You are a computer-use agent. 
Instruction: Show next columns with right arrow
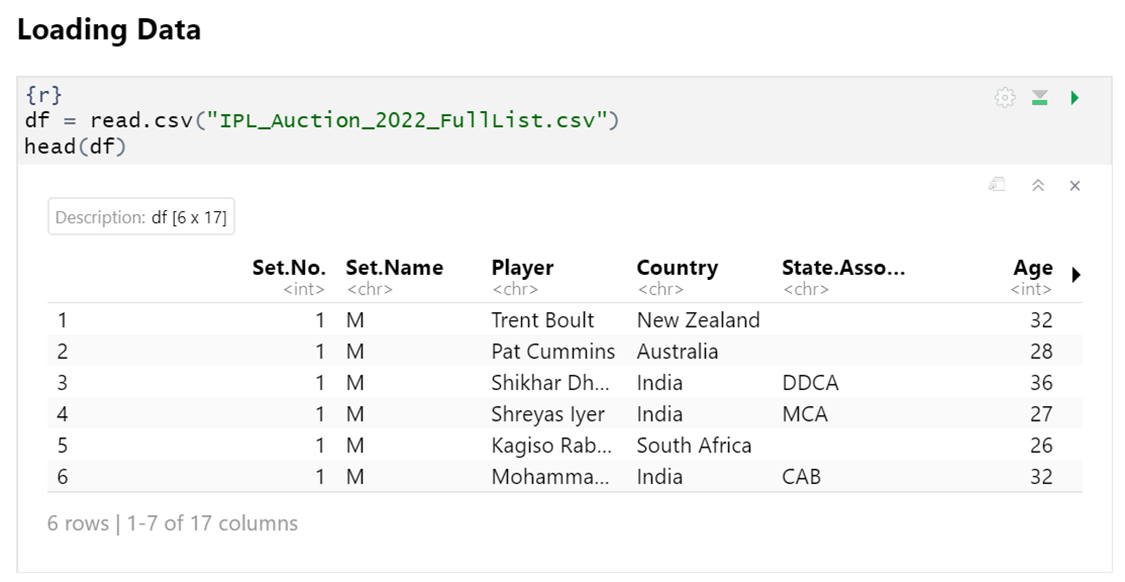(1076, 274)
